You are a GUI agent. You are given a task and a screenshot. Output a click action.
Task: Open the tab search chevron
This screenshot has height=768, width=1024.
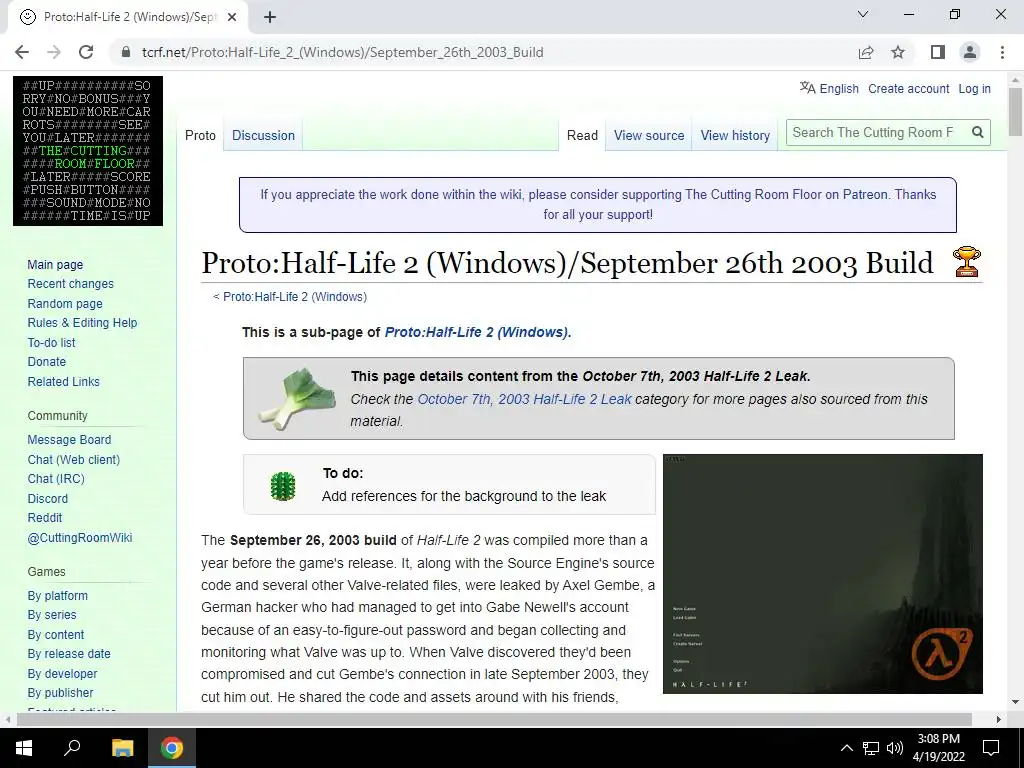pyautogui.click(x=863, y=14)
